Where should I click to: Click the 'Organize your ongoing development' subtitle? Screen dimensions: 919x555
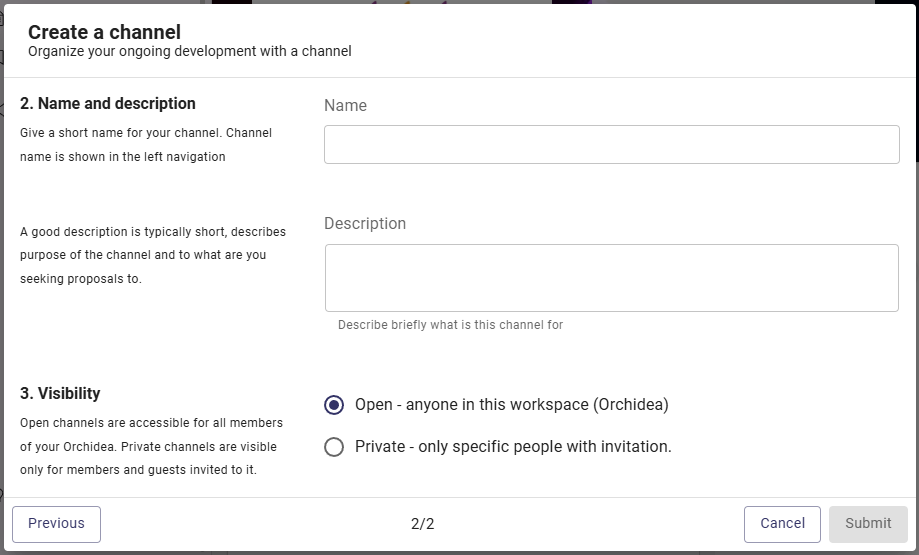[x=190, y=52]
